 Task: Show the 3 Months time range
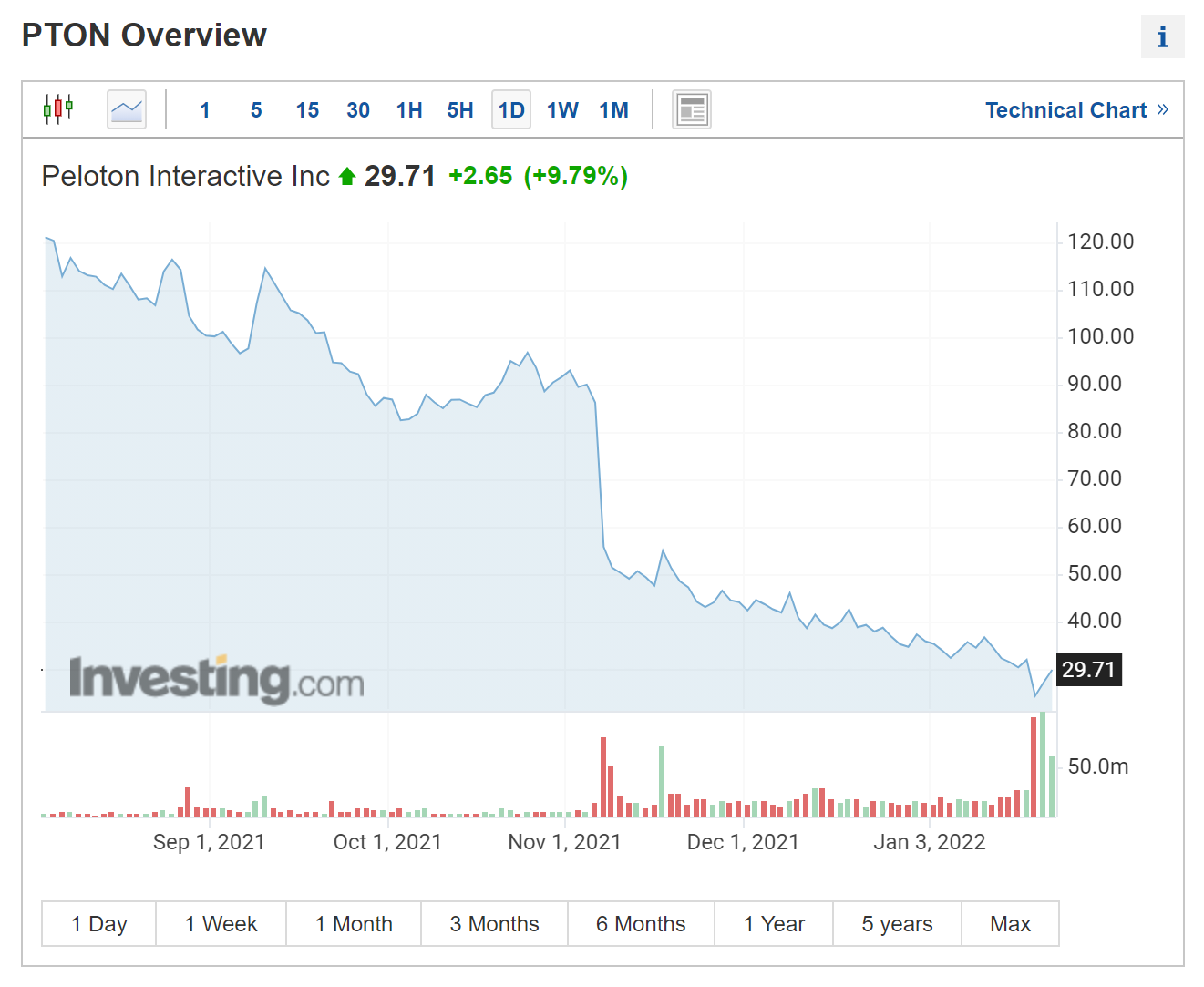point(495,924)
